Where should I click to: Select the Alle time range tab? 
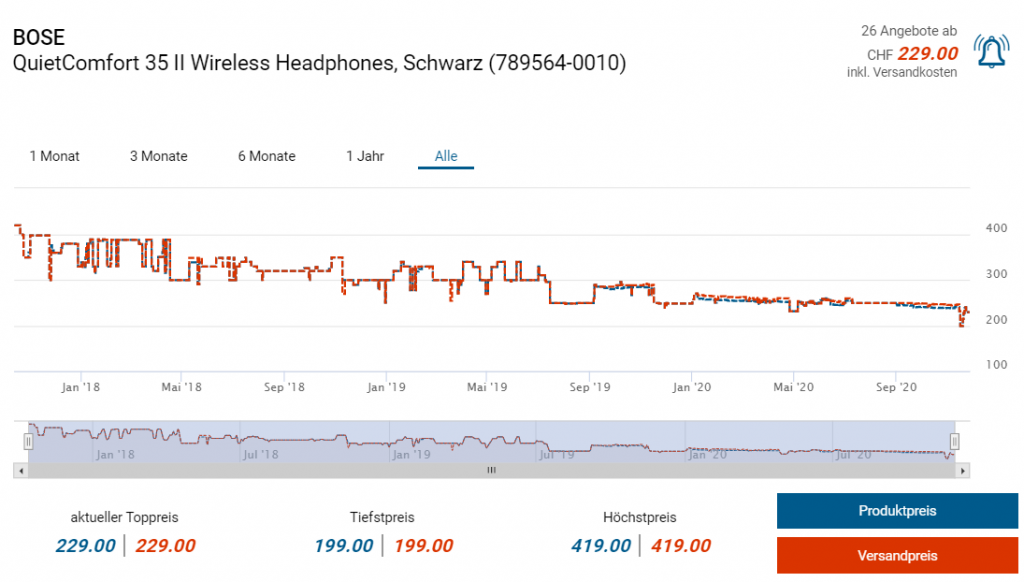click(x=446, y=156)
